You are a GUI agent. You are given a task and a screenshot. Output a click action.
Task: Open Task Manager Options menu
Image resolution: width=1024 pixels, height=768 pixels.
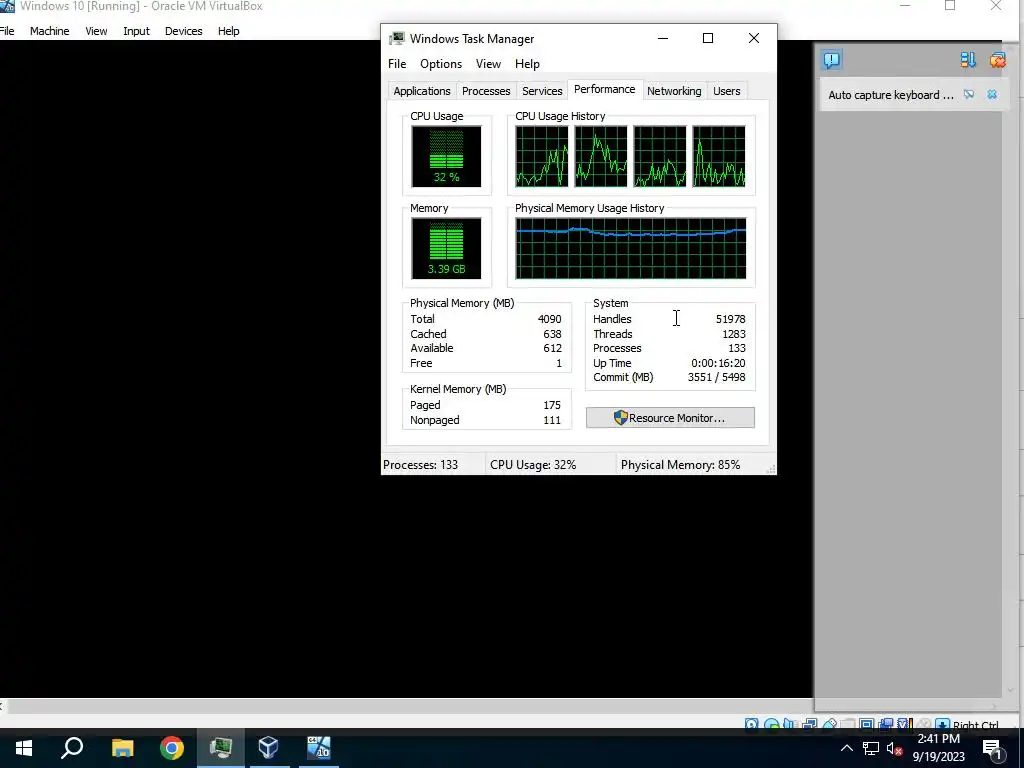click(x=441, y=64)
